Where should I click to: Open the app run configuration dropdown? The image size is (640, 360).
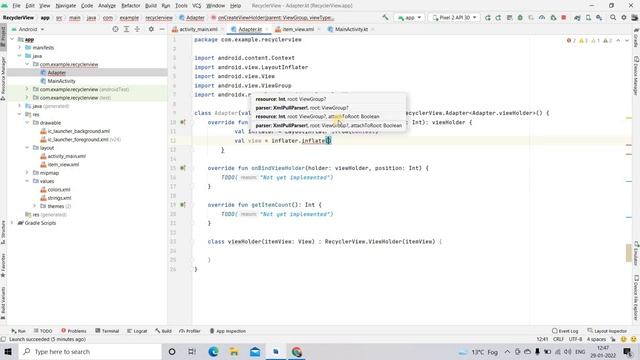409,18
